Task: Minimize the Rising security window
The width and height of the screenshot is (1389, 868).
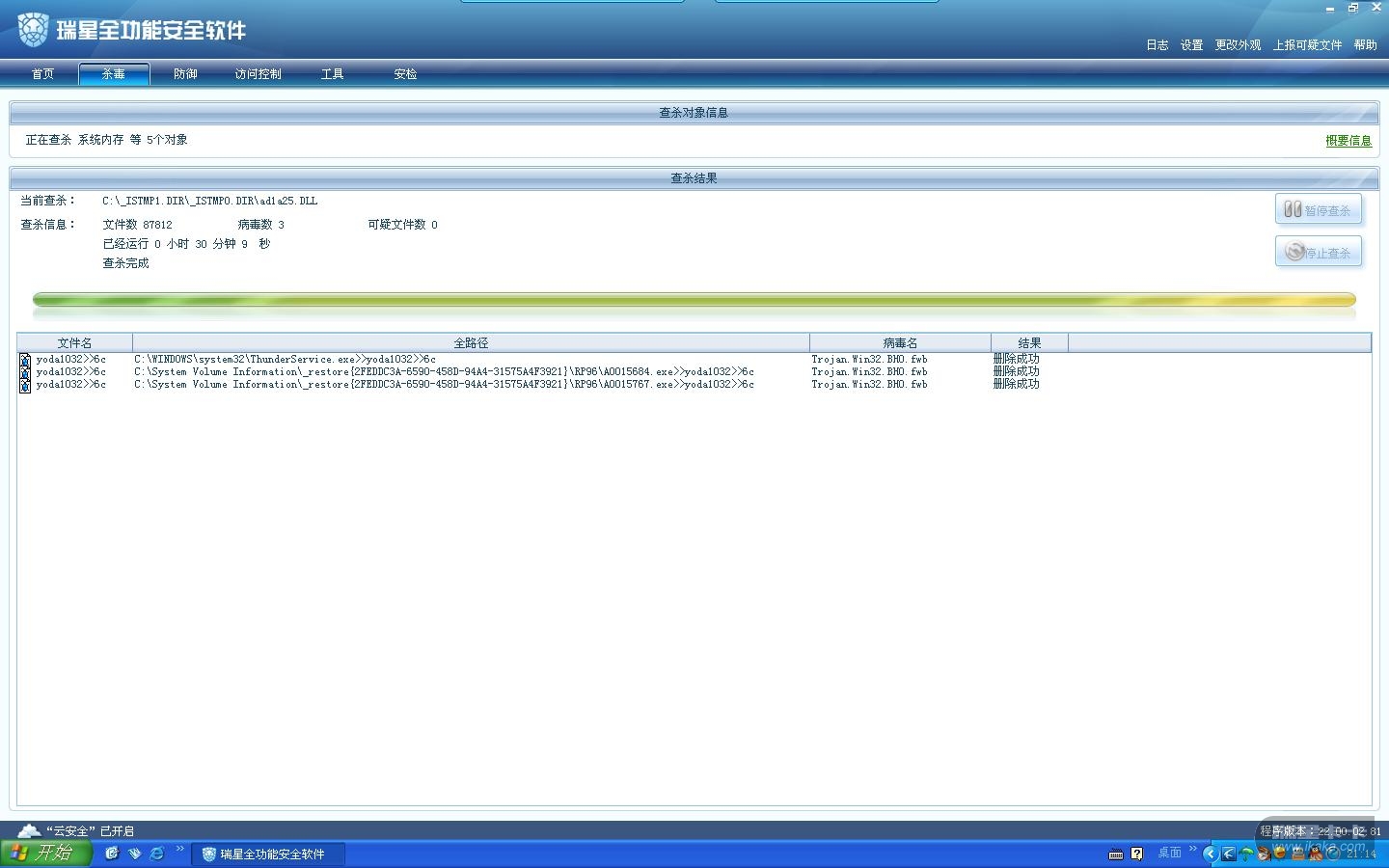Action: pyautogui.click(x=1330, y=8)
